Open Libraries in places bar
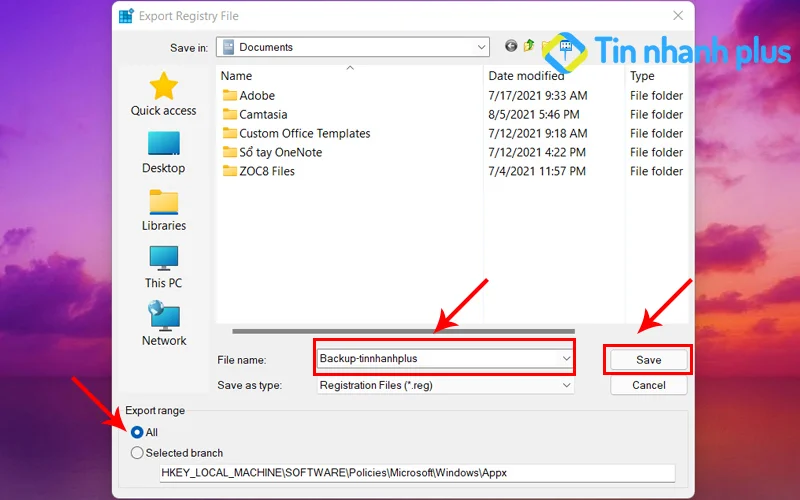Image resolution: width=800 pixels, height=500 pixels. tap(163, 210)
